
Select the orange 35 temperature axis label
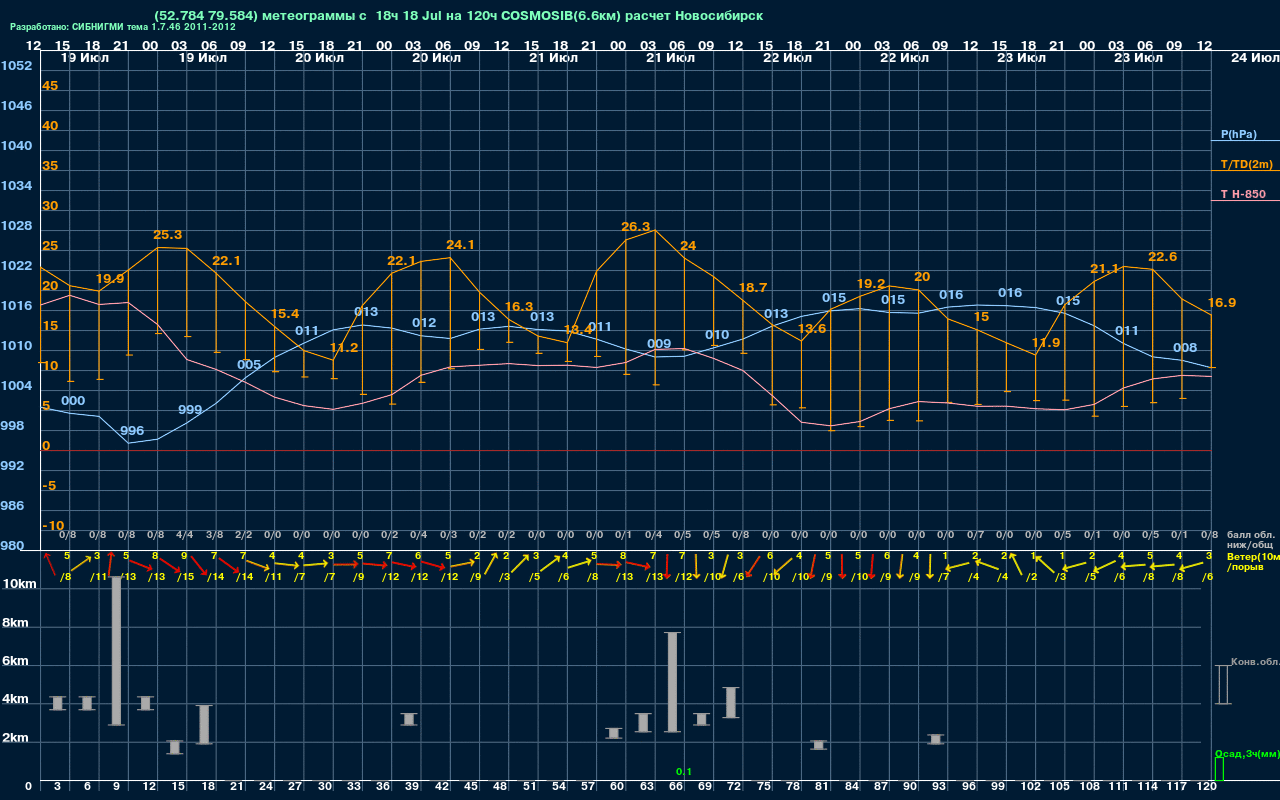pyautogui.click(x=50, y=166)
